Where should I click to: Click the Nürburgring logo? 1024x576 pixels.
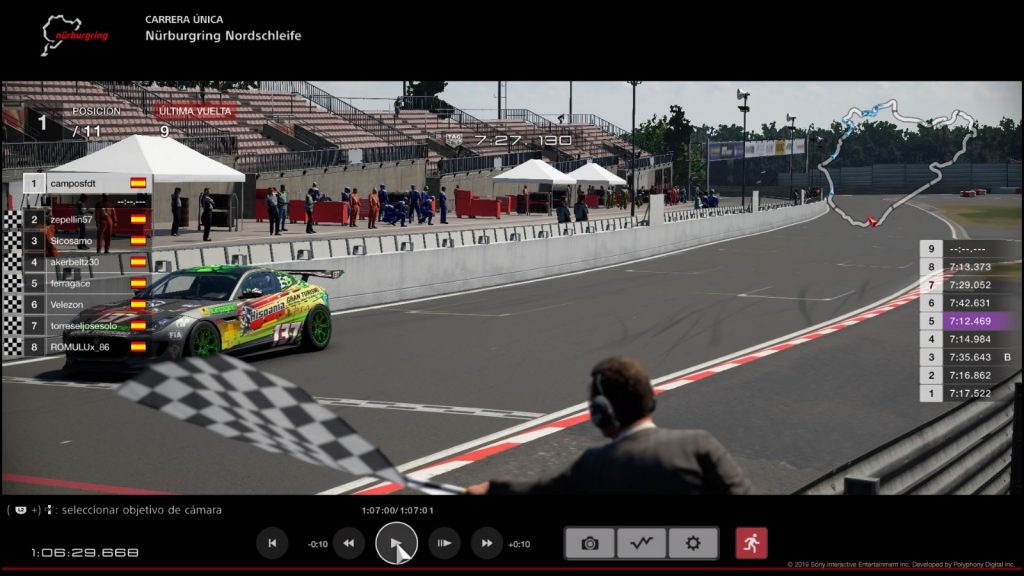tap(74, 35)
